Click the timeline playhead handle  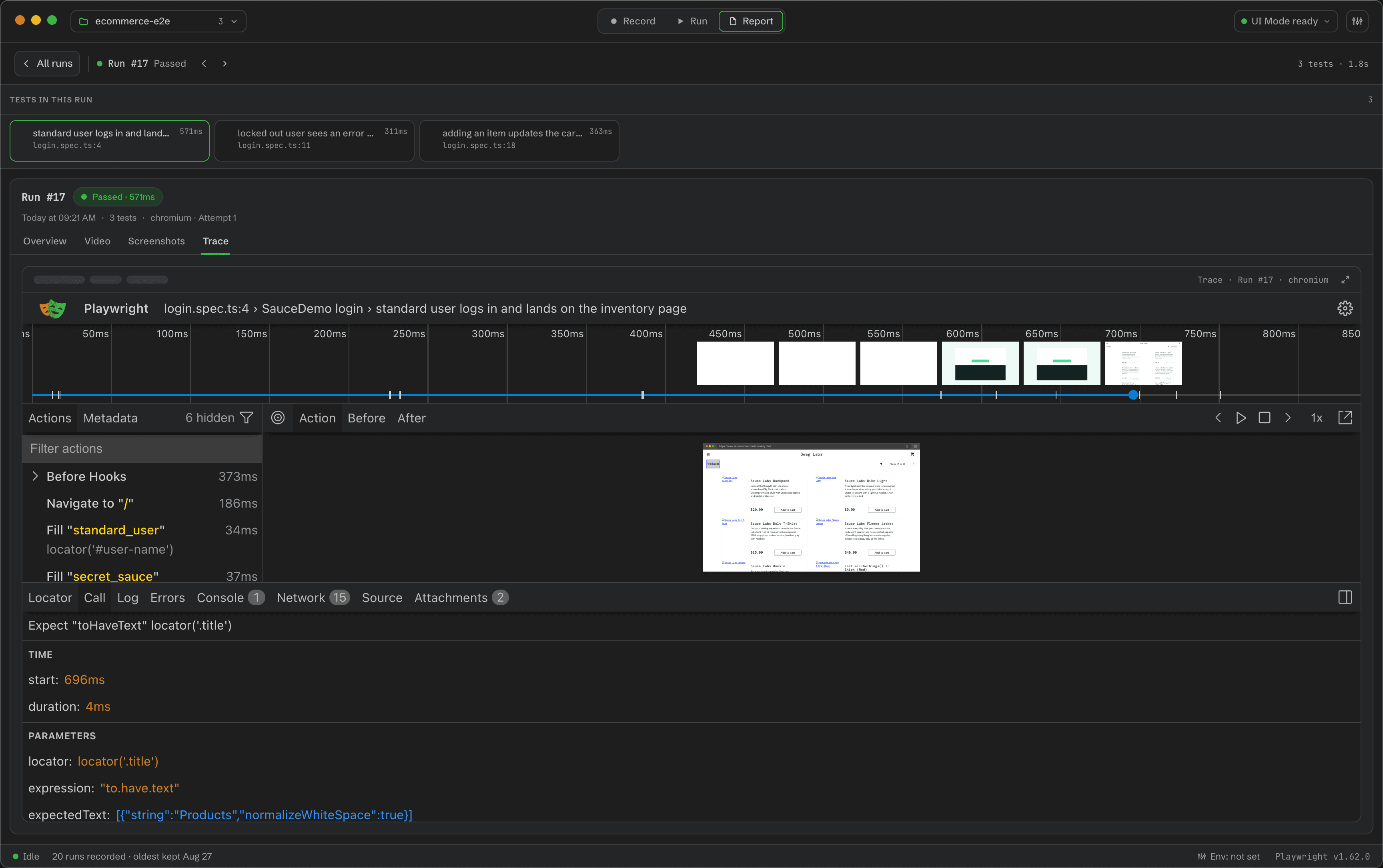click(x=1133, y=395)
